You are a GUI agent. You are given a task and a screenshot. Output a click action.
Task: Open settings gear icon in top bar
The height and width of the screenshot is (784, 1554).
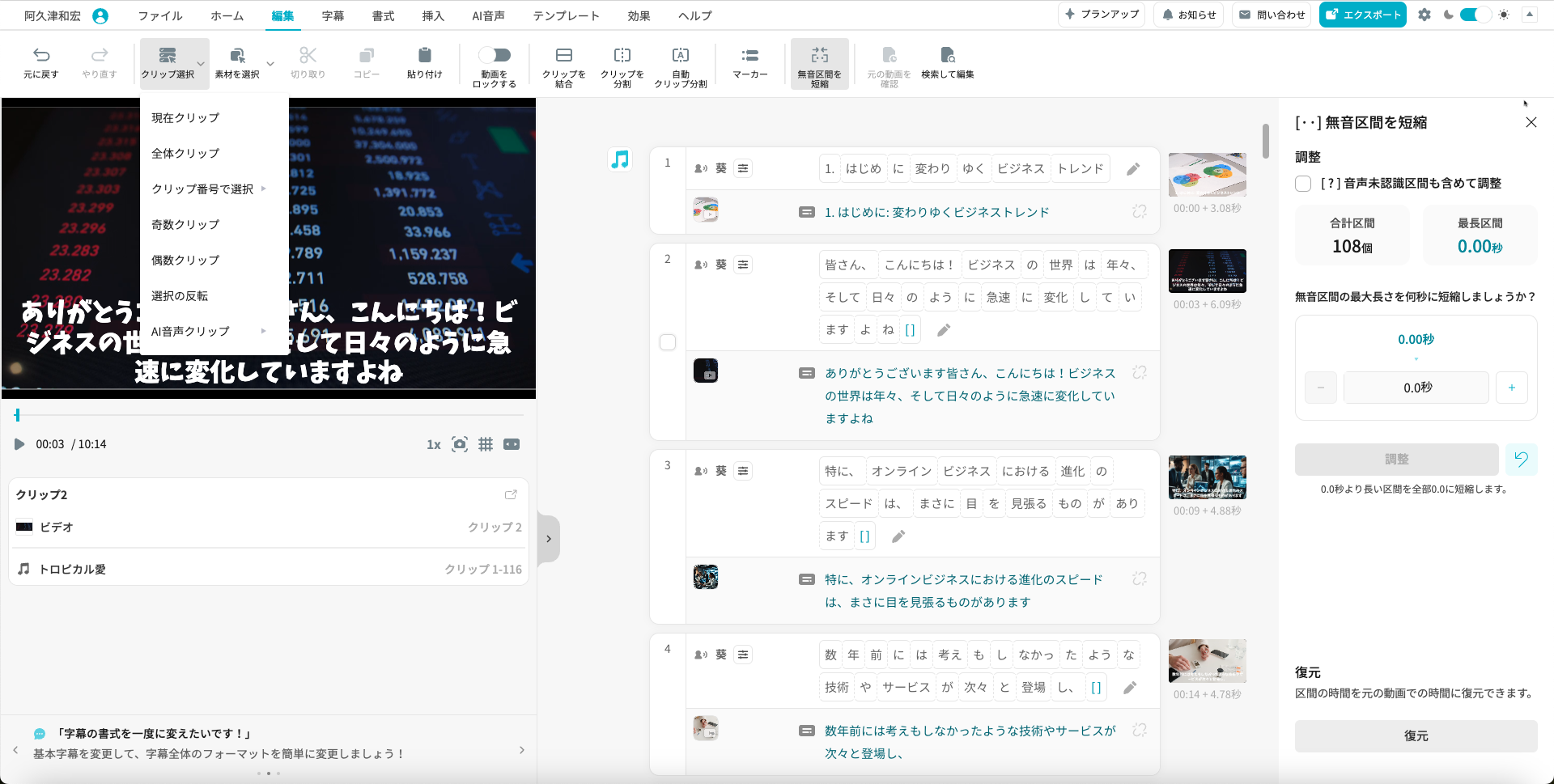1424,15
